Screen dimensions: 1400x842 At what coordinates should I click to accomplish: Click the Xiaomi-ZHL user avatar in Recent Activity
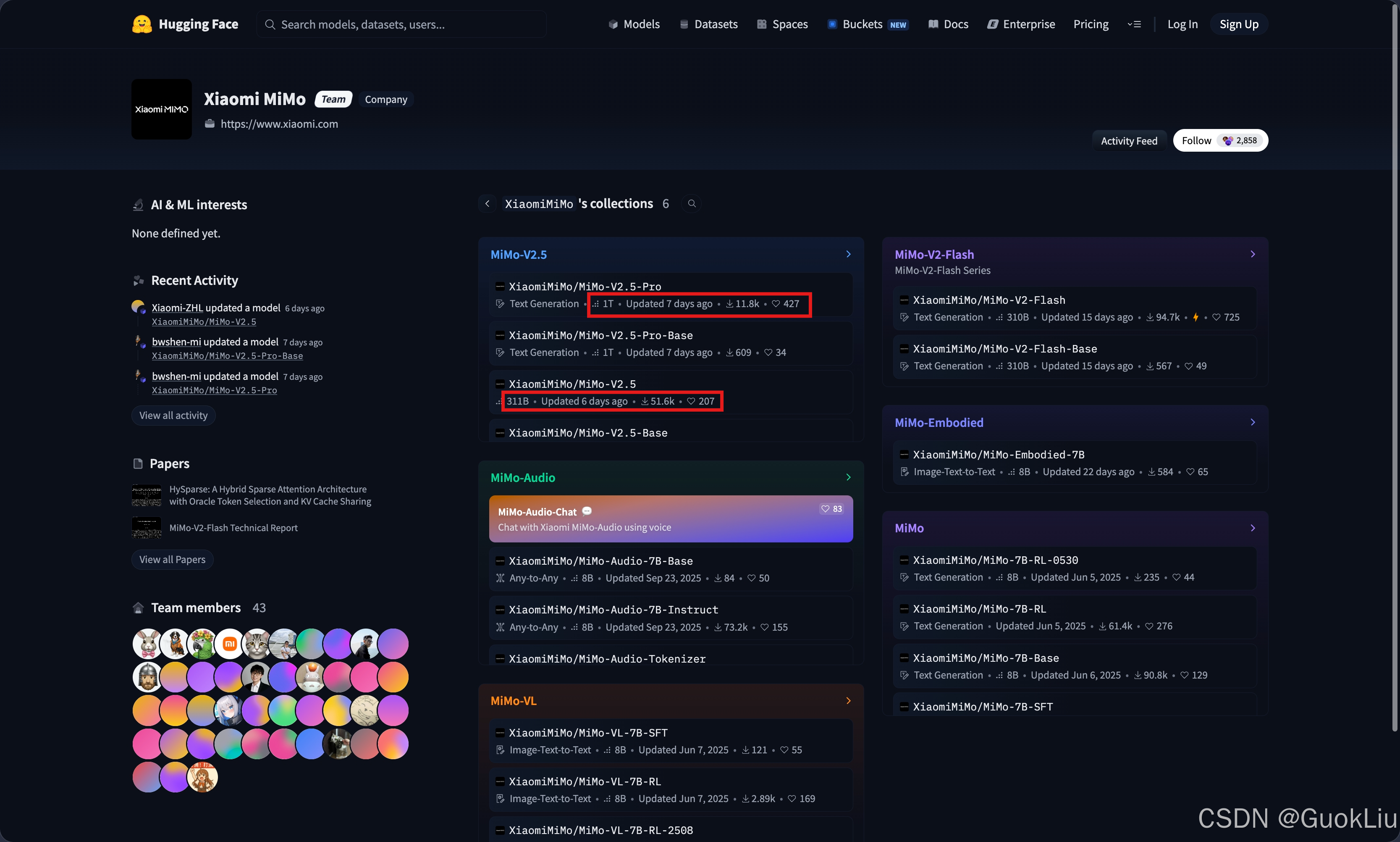[x=138, y=307]
